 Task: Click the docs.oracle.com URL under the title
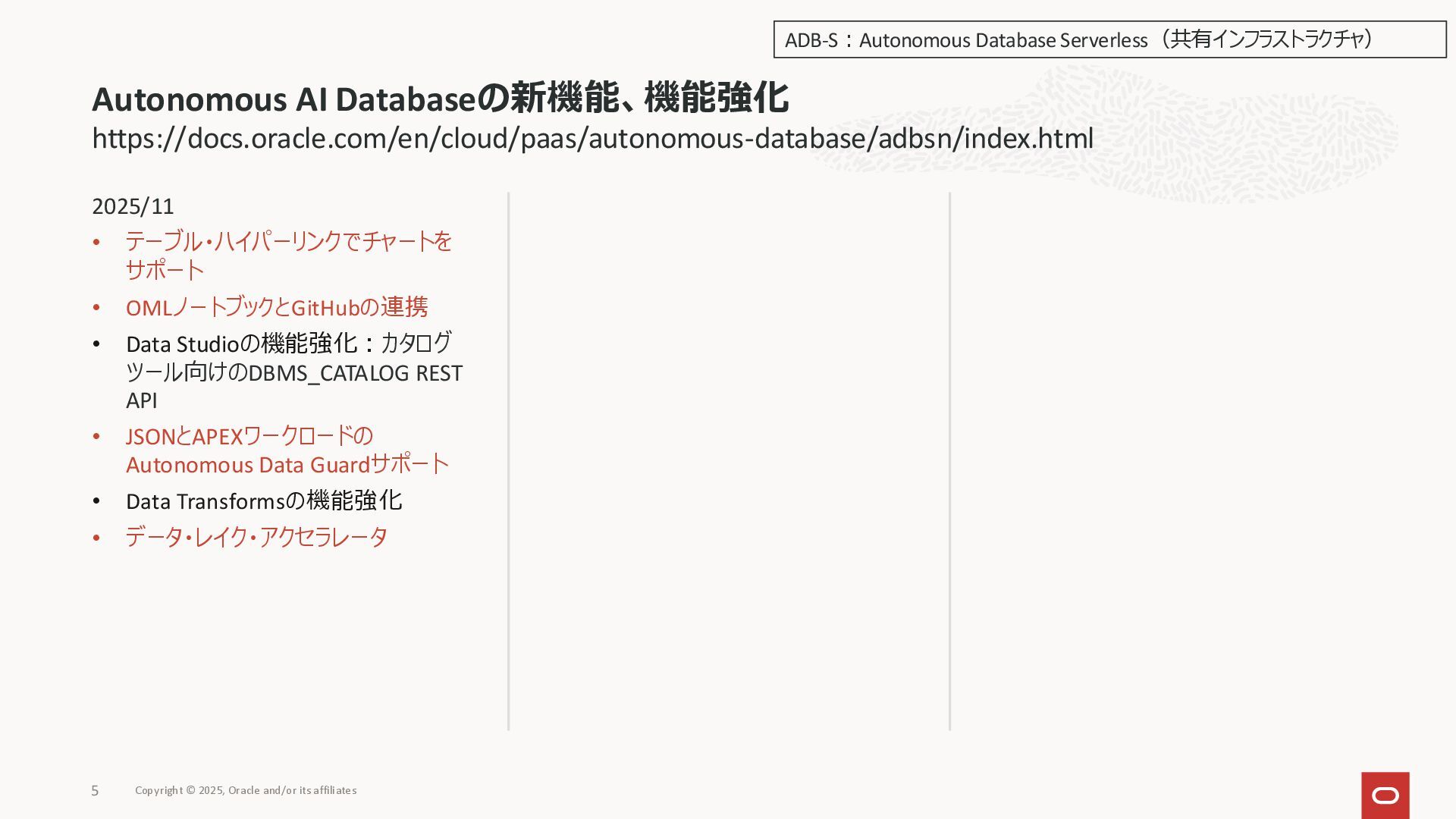click(591, 139)
